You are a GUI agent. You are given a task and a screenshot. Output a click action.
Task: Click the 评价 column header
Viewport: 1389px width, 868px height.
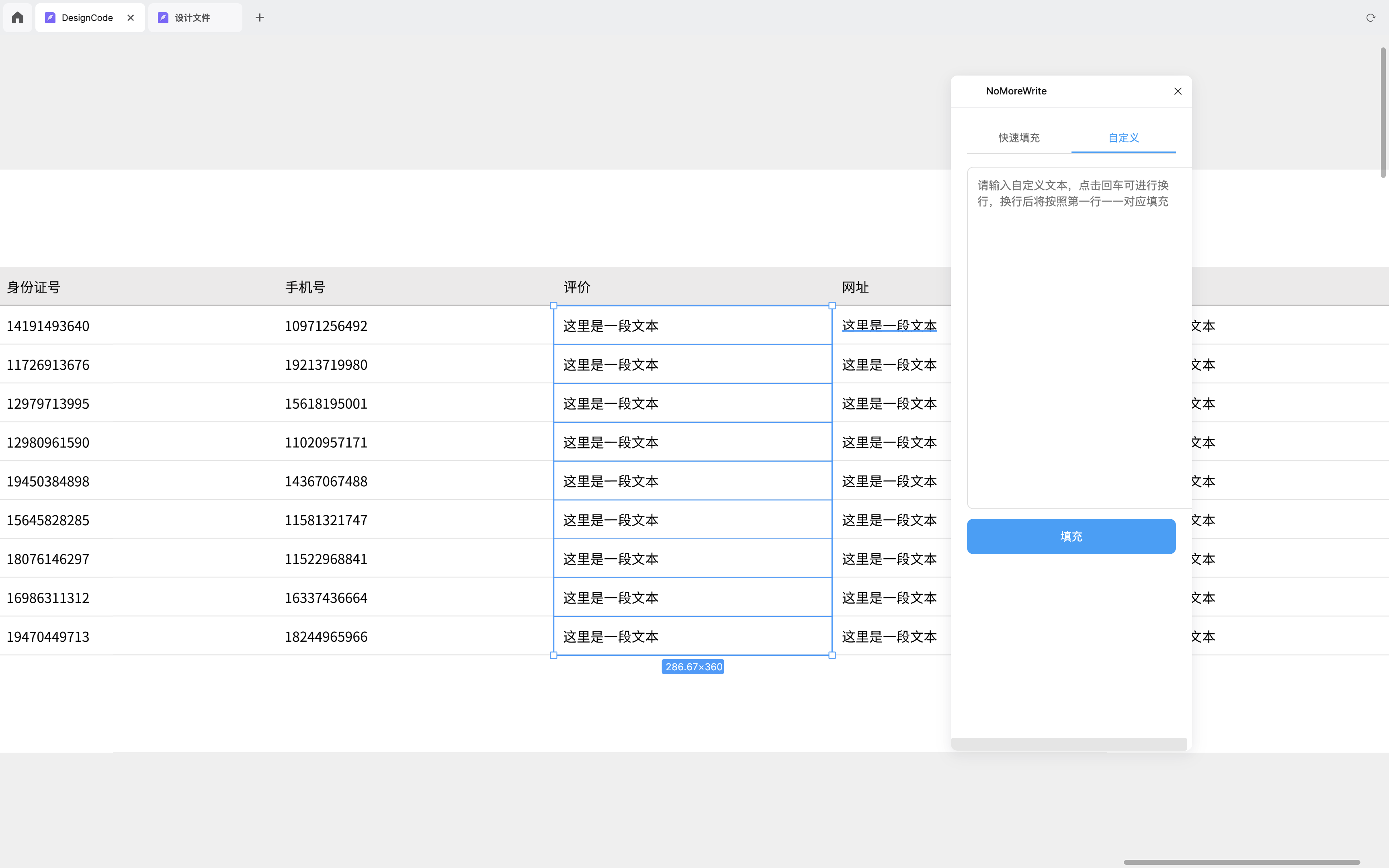pyautogui.click(x=577, y=287)
